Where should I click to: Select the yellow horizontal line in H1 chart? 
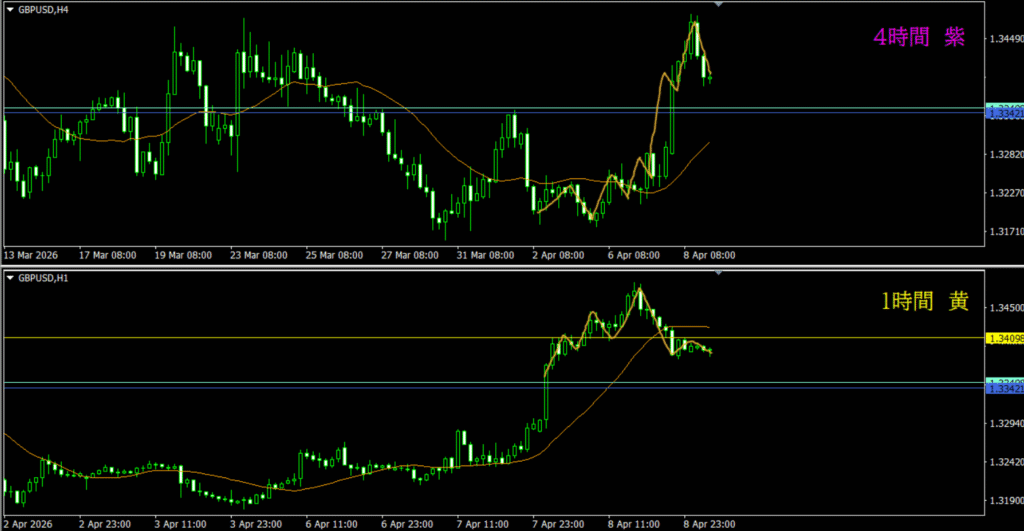300,338
